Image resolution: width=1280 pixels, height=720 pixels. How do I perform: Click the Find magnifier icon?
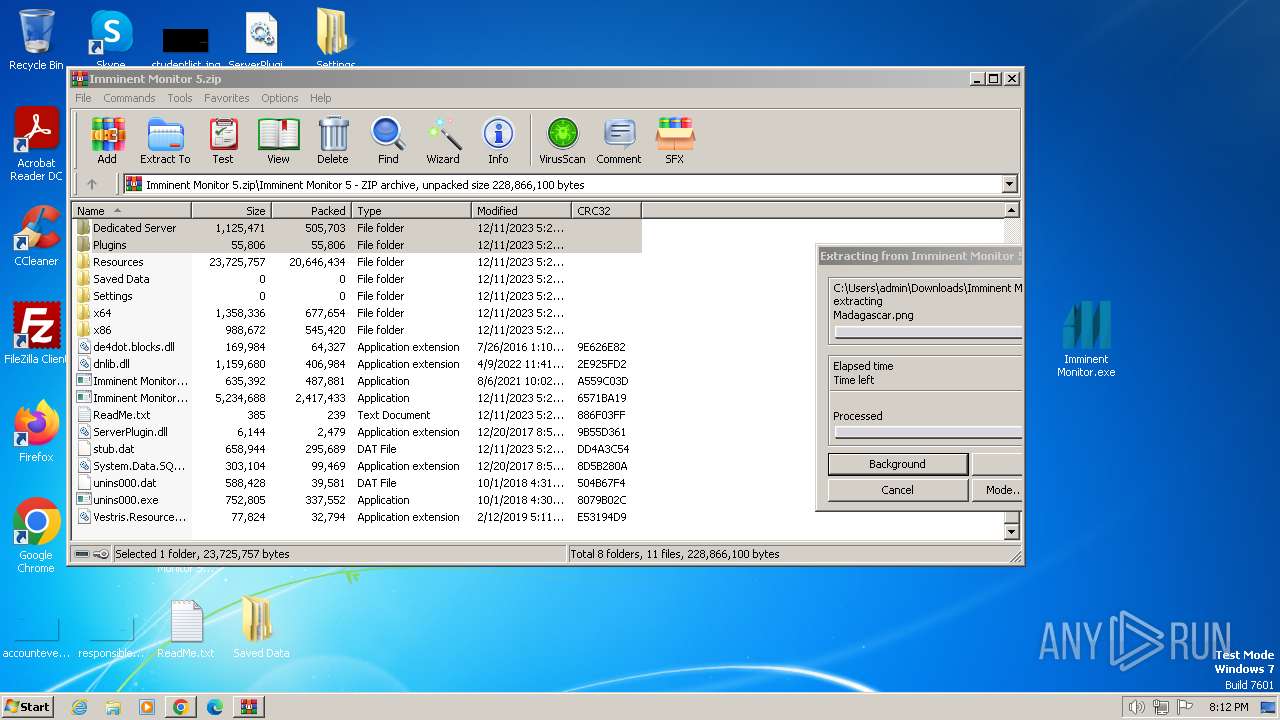tap(388, 140)
